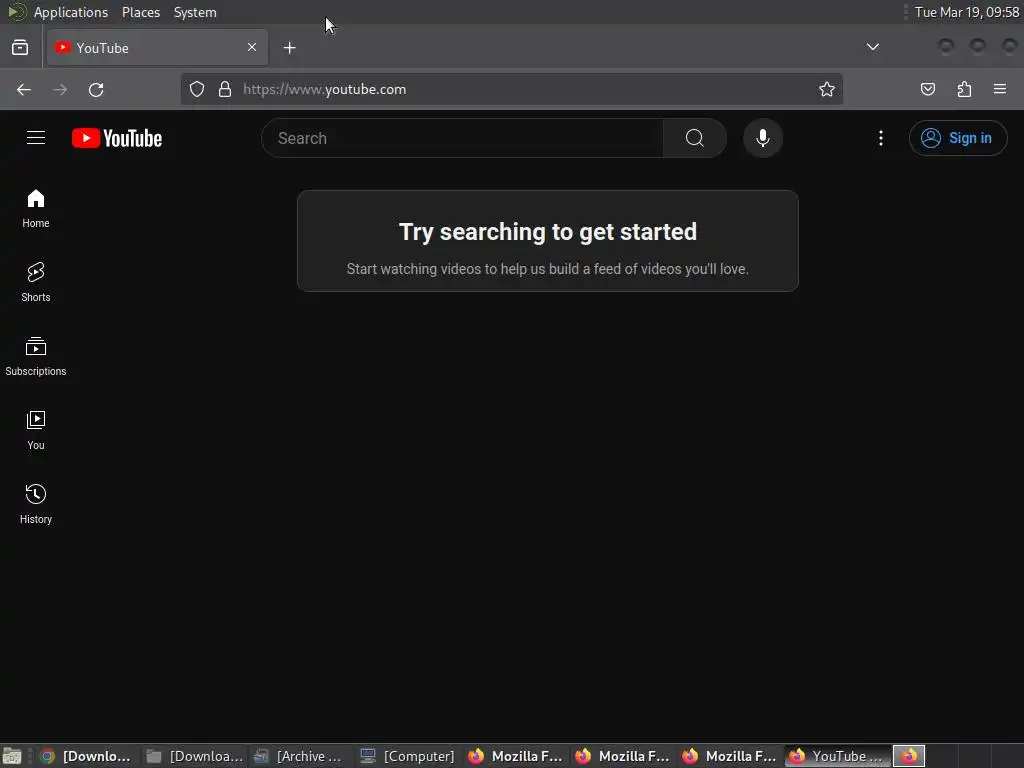The height and width of the screenshot is (768, 1024).
Task: Click the date and time clock
Action: [967, 12]
